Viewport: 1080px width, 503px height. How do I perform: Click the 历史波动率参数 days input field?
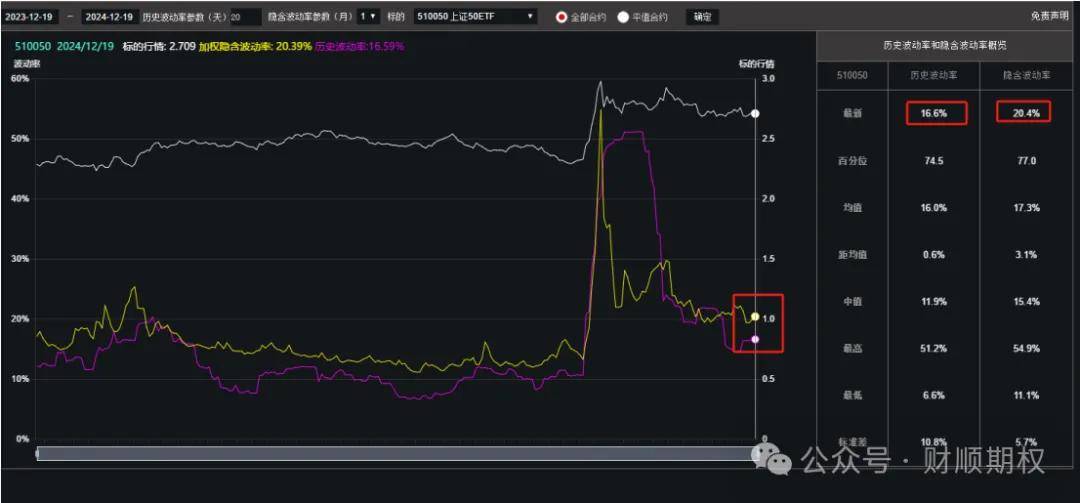point(245,17)
